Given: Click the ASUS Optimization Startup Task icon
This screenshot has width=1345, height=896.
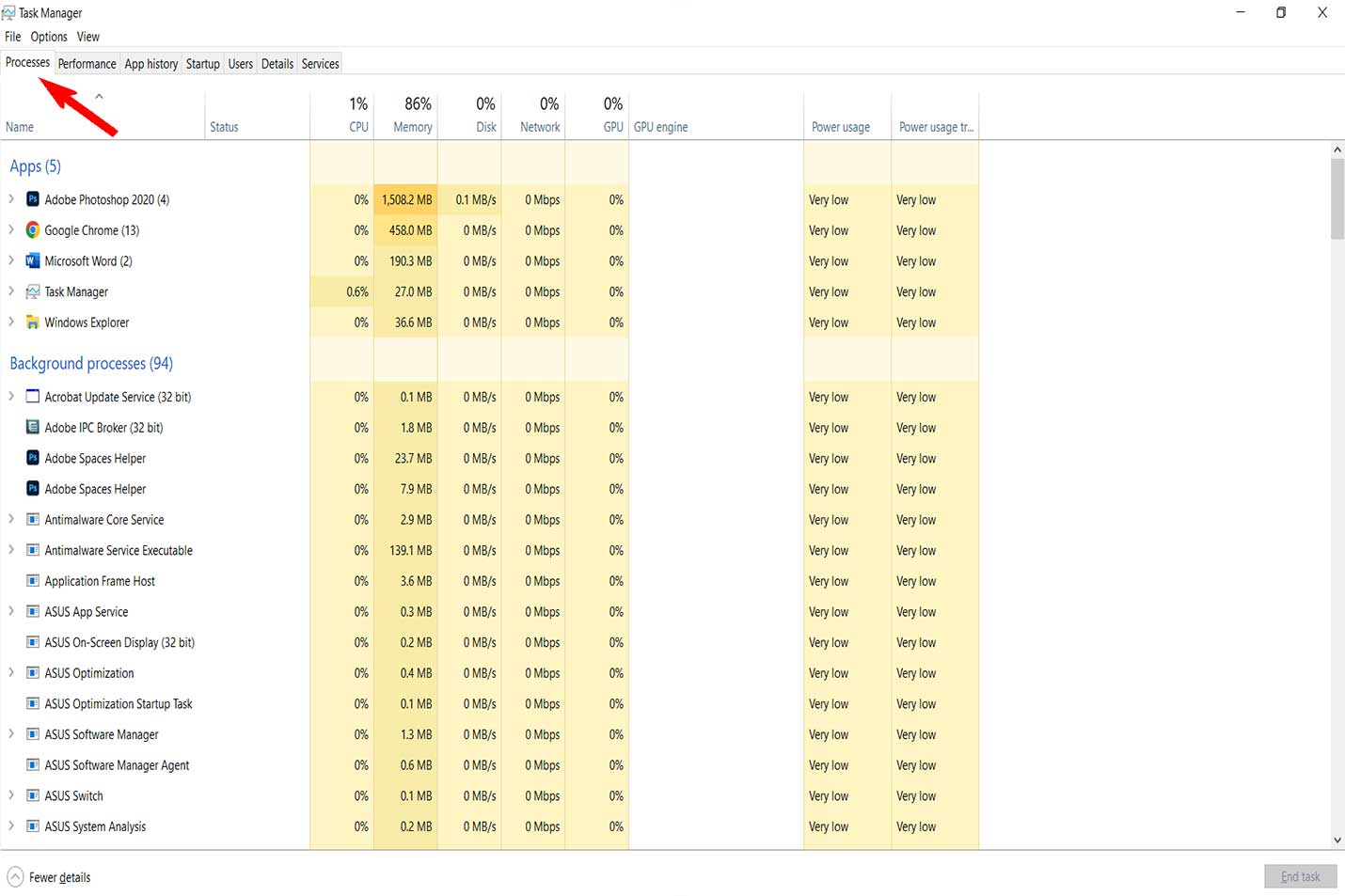Looking at the screenshot, I should 33,704.
